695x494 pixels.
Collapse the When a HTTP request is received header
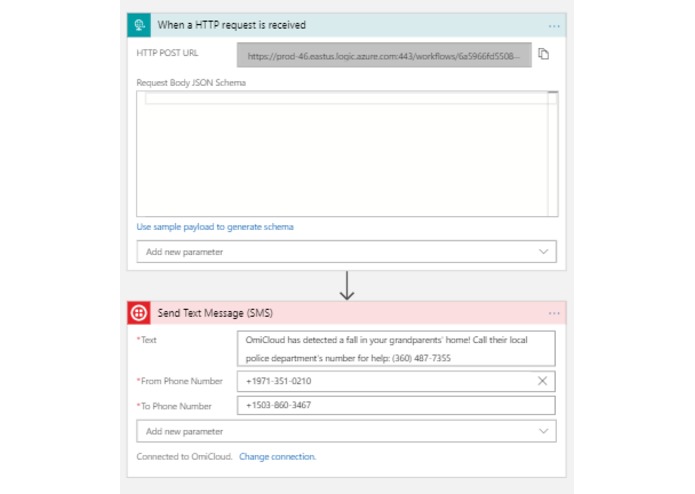[347, 25]
